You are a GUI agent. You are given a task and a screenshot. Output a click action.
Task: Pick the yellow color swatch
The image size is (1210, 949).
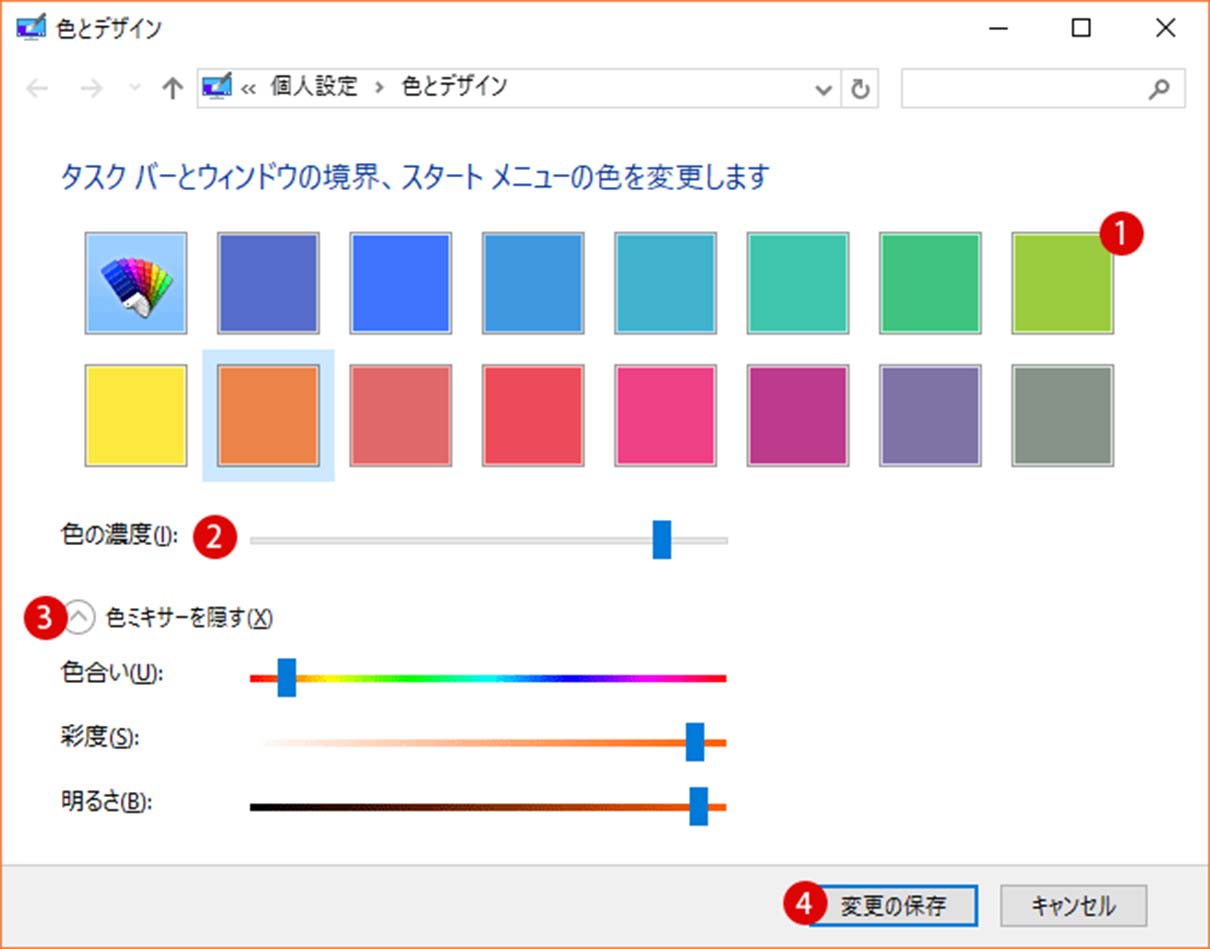tap(136, 415)
